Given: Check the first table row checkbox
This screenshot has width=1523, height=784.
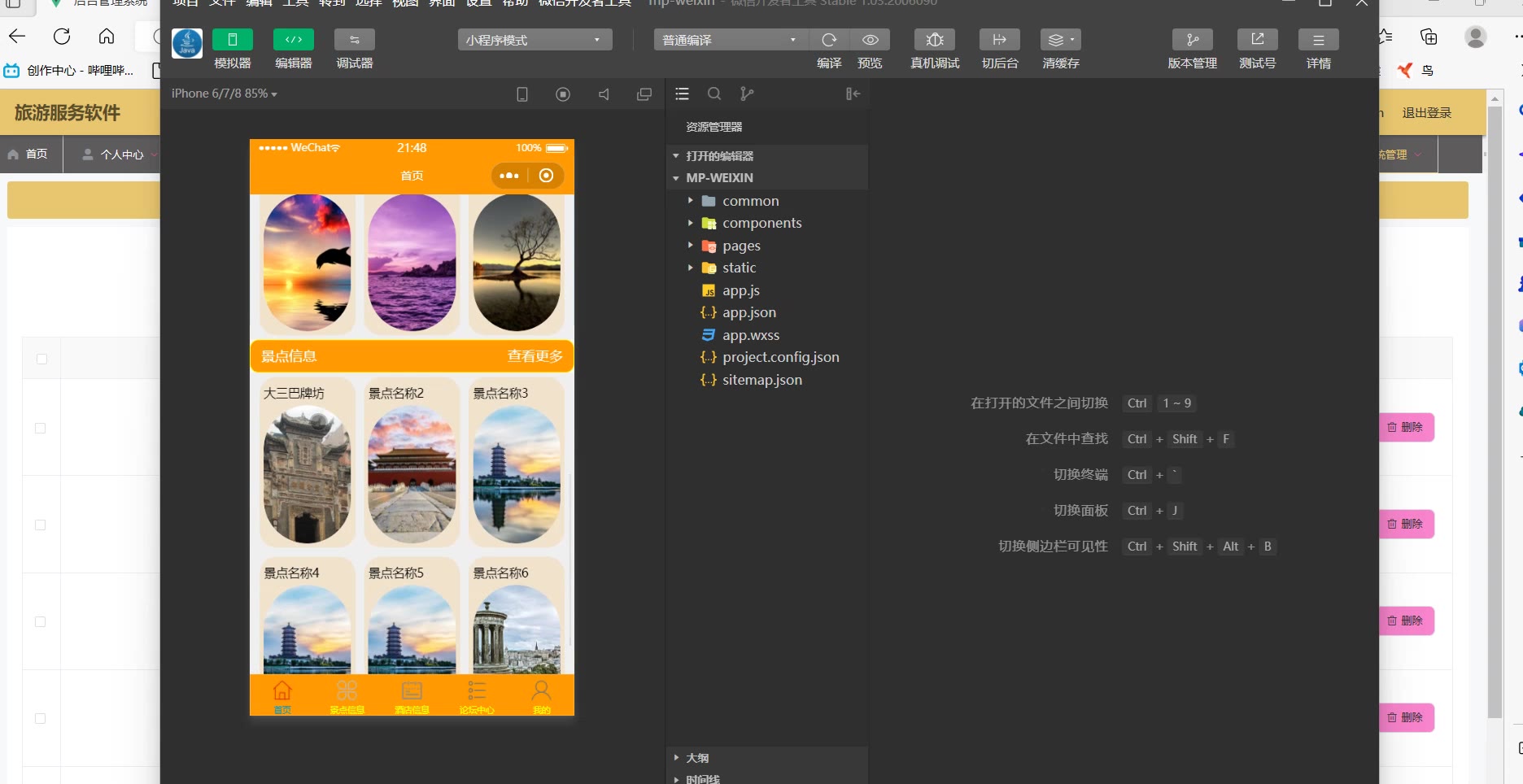Looking at the screenshot, I should (x=40, y=428).
